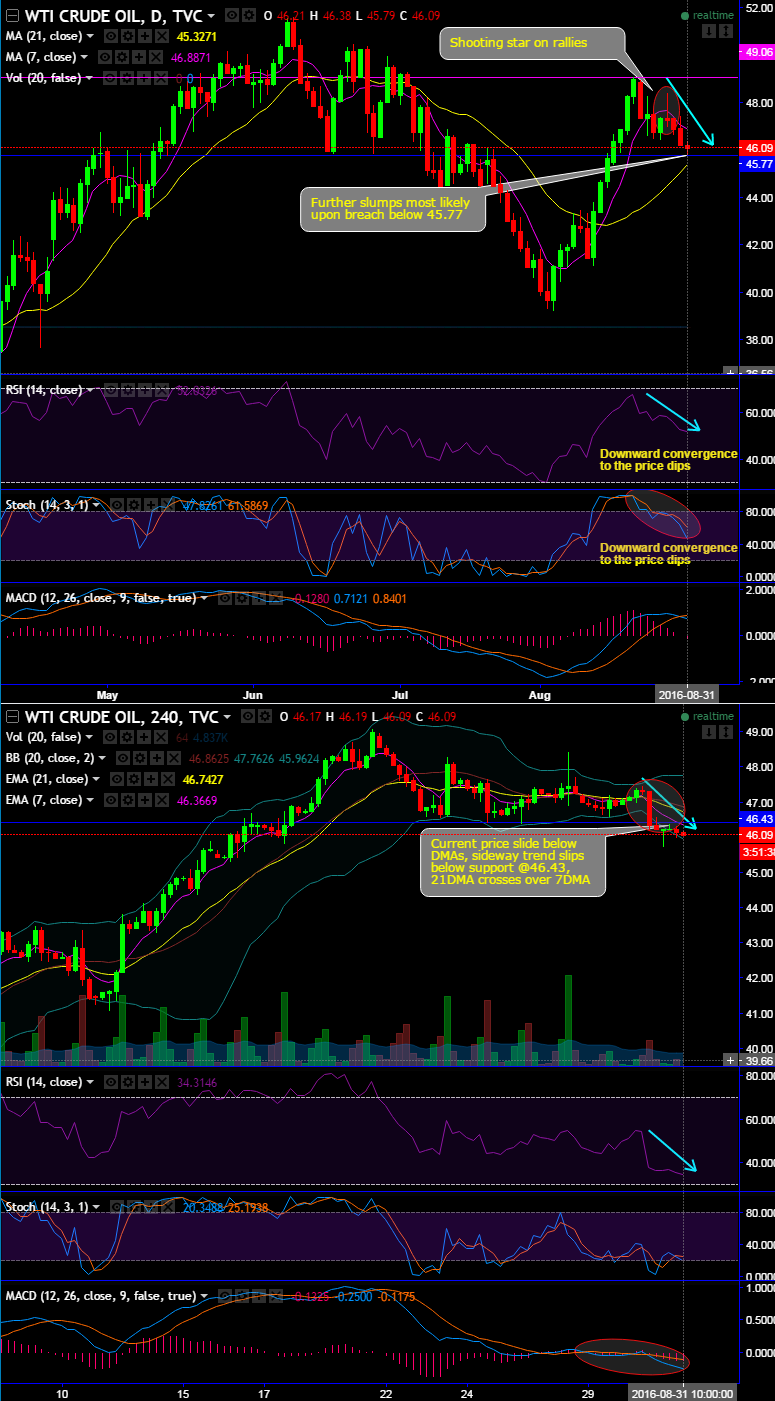775x1401 pixels.
Task: Click the 45.3271 MA value
Action: [x=197, y=36]
